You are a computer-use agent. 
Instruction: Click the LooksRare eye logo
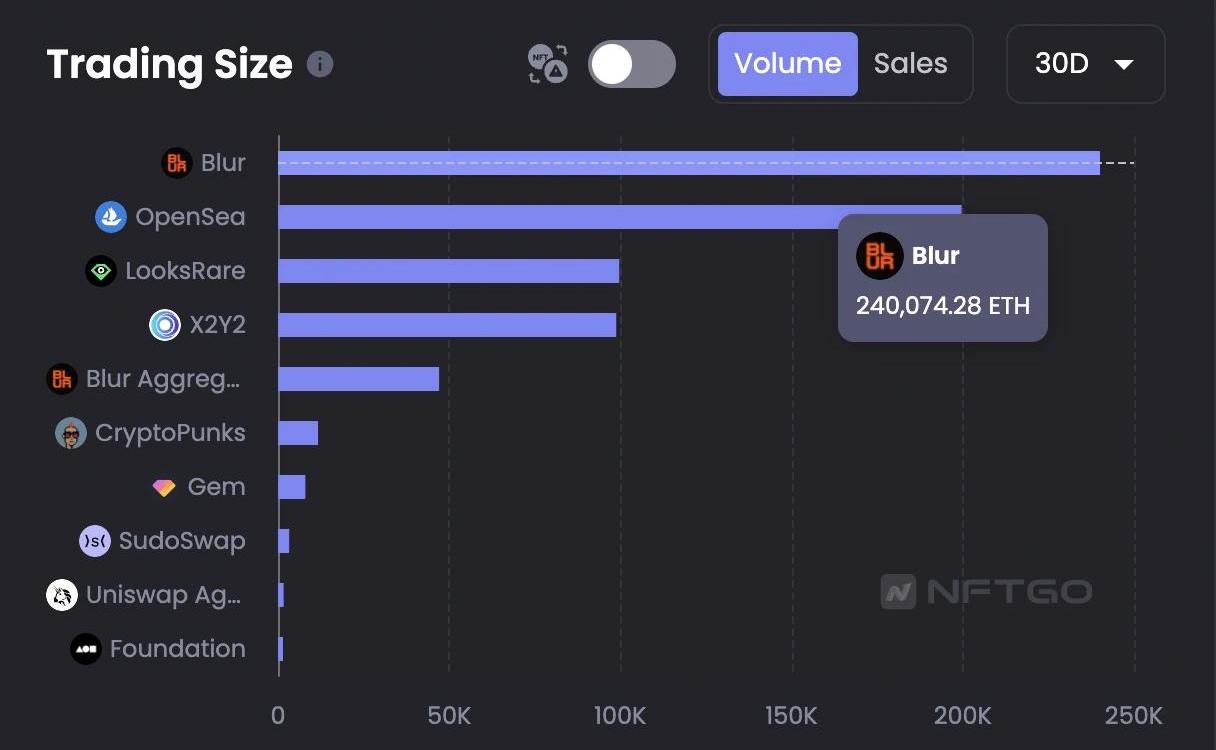pyautogui.click(x=101, y=271)
